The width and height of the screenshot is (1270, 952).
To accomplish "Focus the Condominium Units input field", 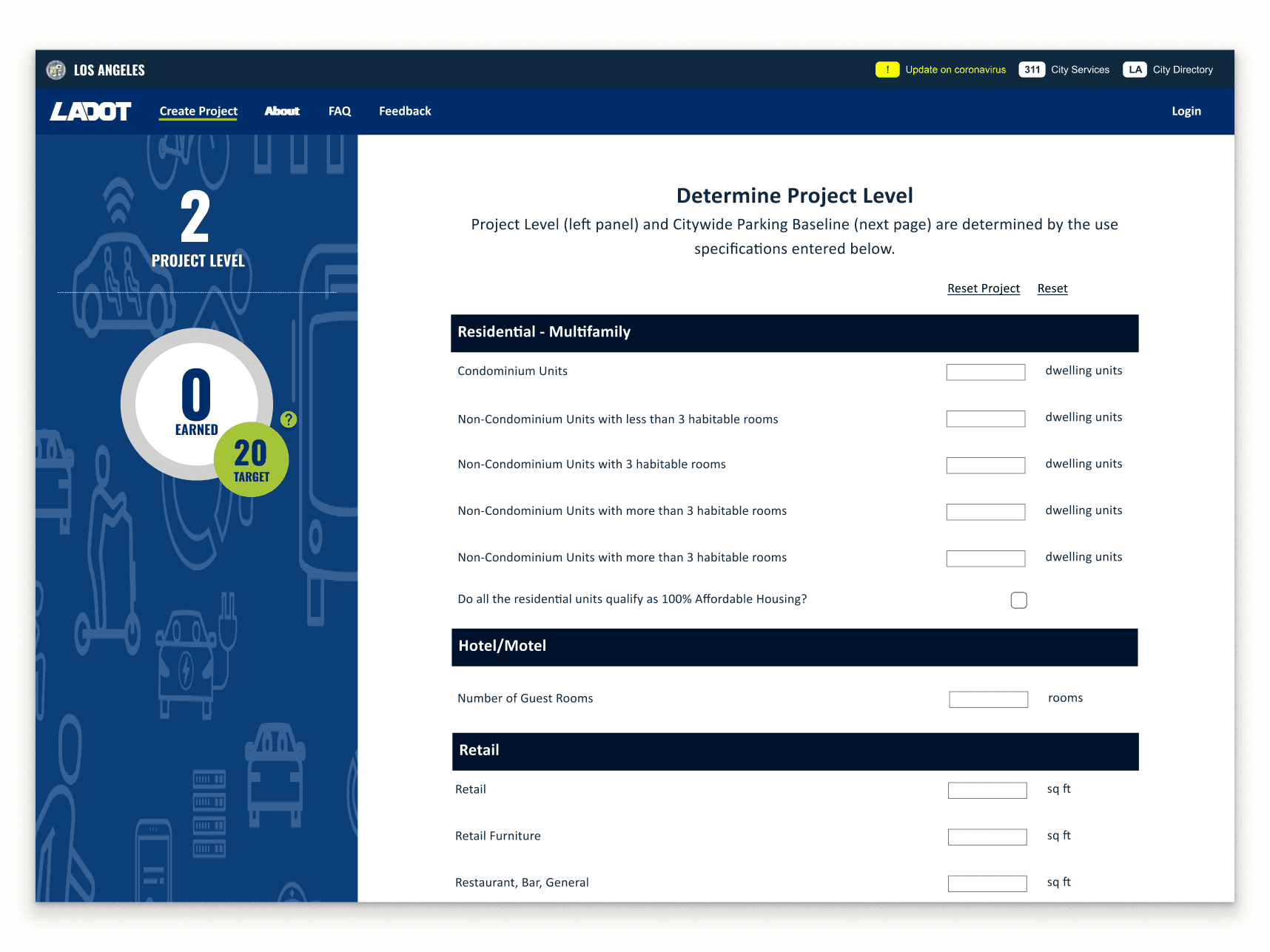I will click(x=986, y=372).
